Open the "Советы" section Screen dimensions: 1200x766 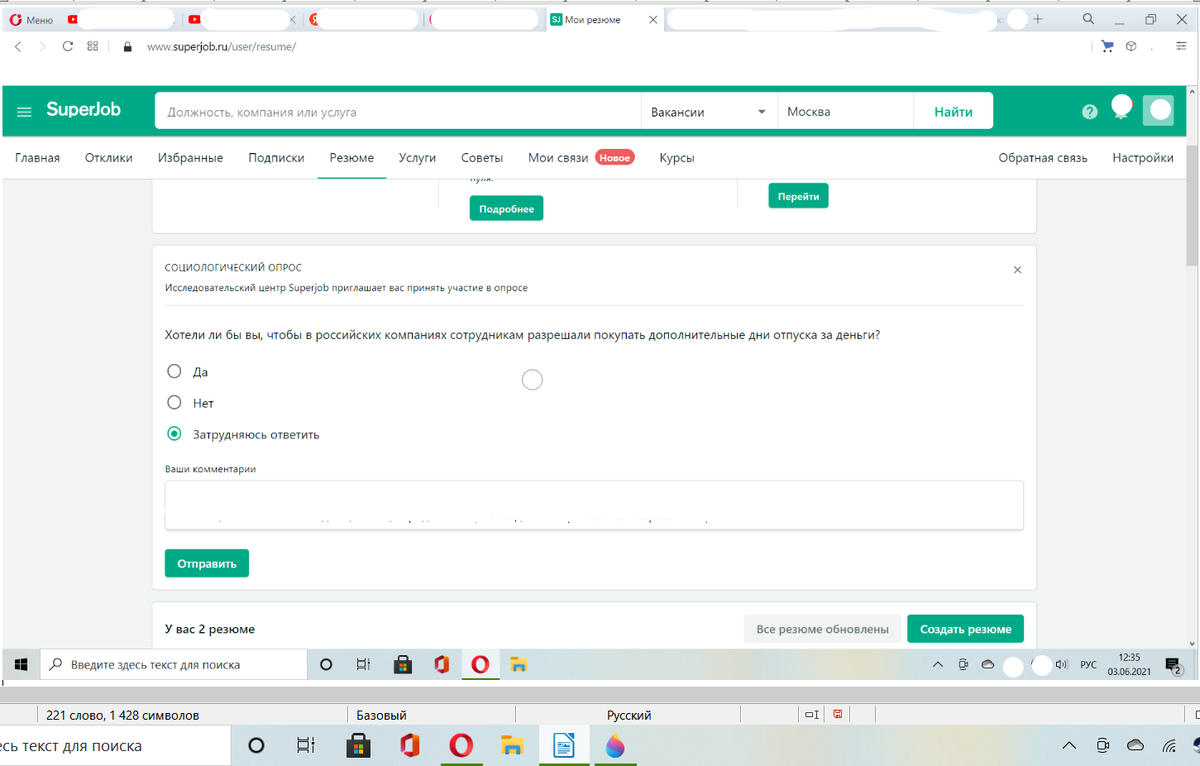click(482, 158)
